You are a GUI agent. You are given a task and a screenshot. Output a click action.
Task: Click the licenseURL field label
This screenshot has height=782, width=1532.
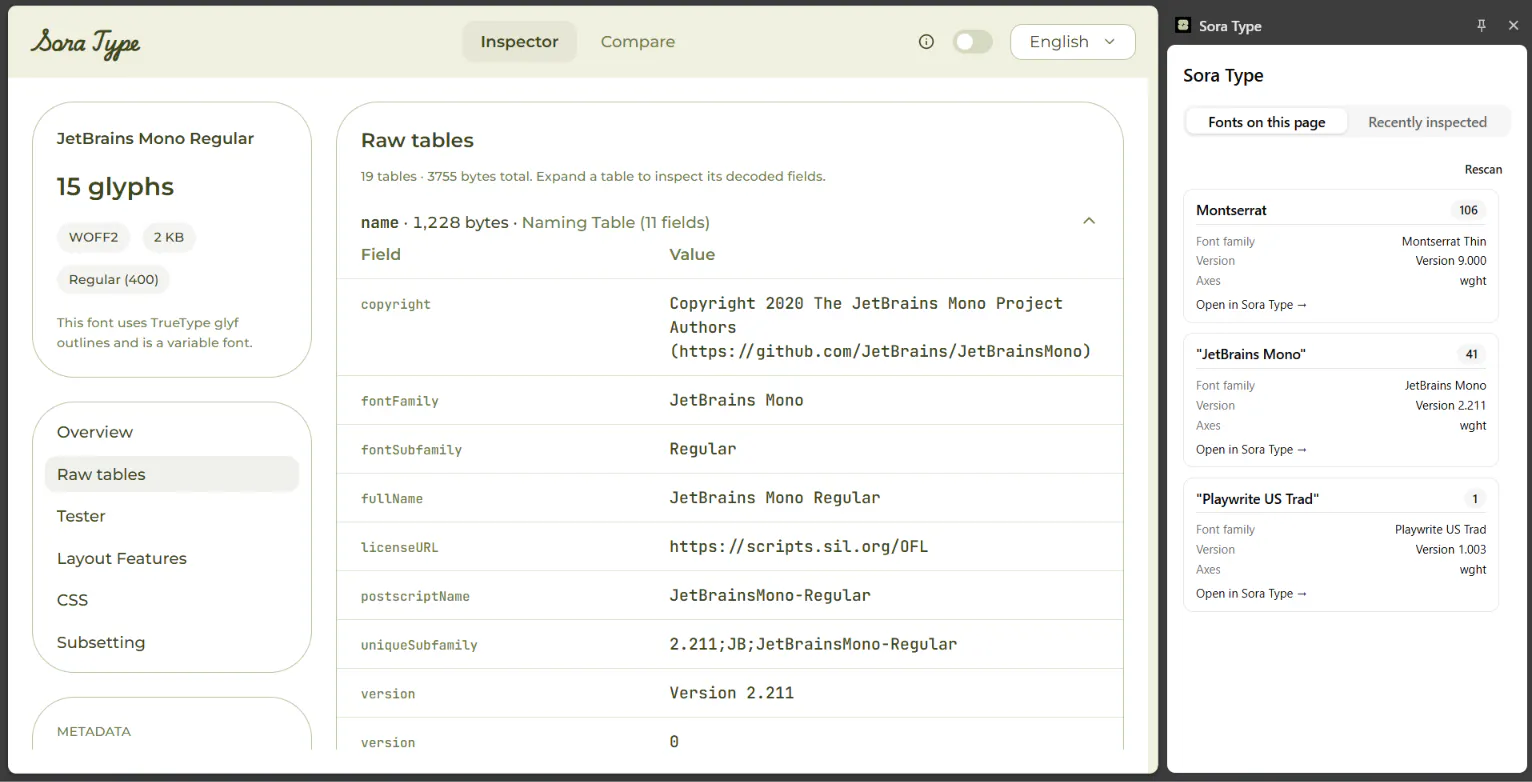(x=400, y=547)
